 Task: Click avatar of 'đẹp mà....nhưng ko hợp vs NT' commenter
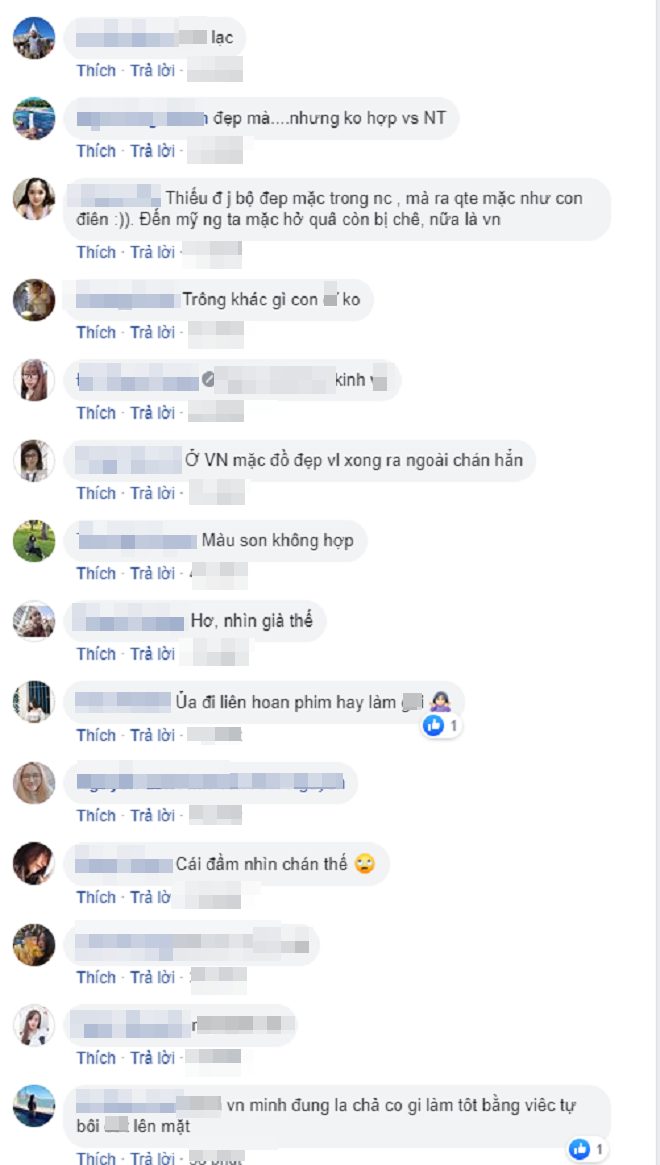tap(34, 118)
